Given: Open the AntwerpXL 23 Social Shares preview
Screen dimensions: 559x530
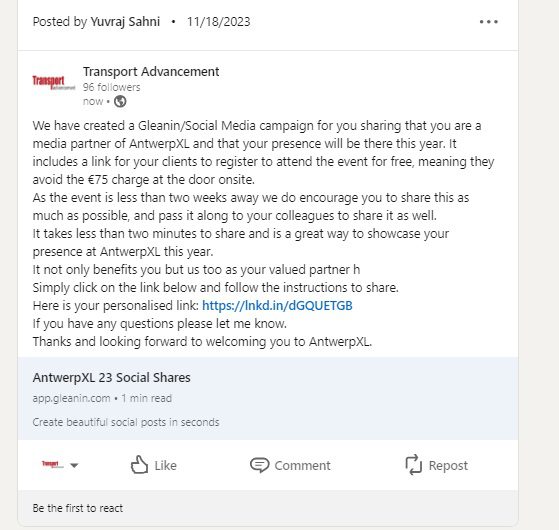Looking at the screenshot, I should point(268,398).
